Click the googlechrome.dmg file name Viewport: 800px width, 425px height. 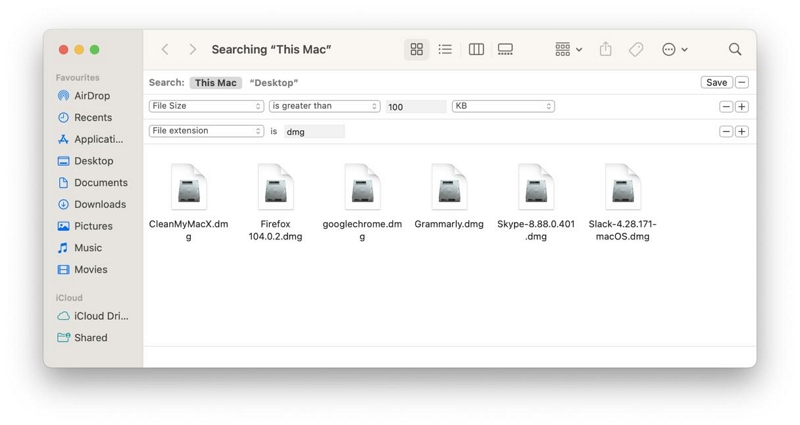pos(362,230)
